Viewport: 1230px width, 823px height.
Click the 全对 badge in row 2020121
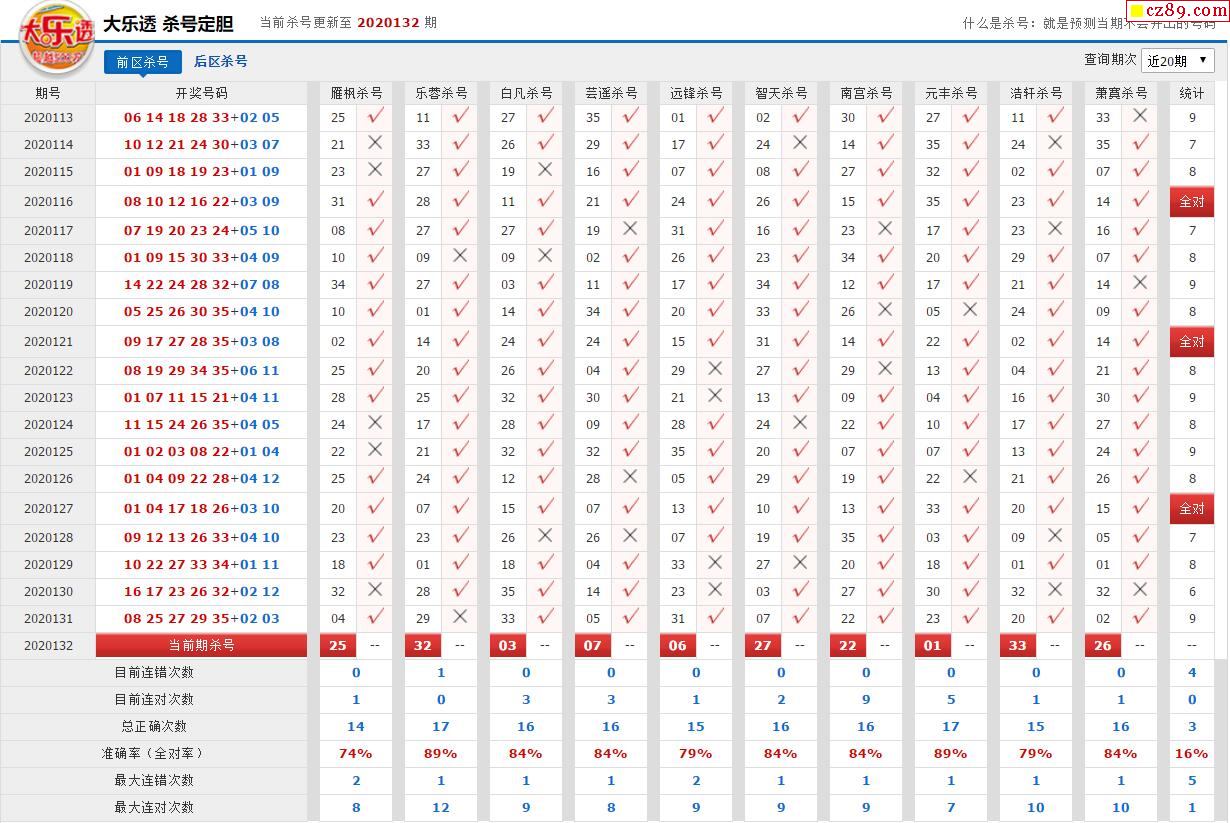pos(1192,342)
